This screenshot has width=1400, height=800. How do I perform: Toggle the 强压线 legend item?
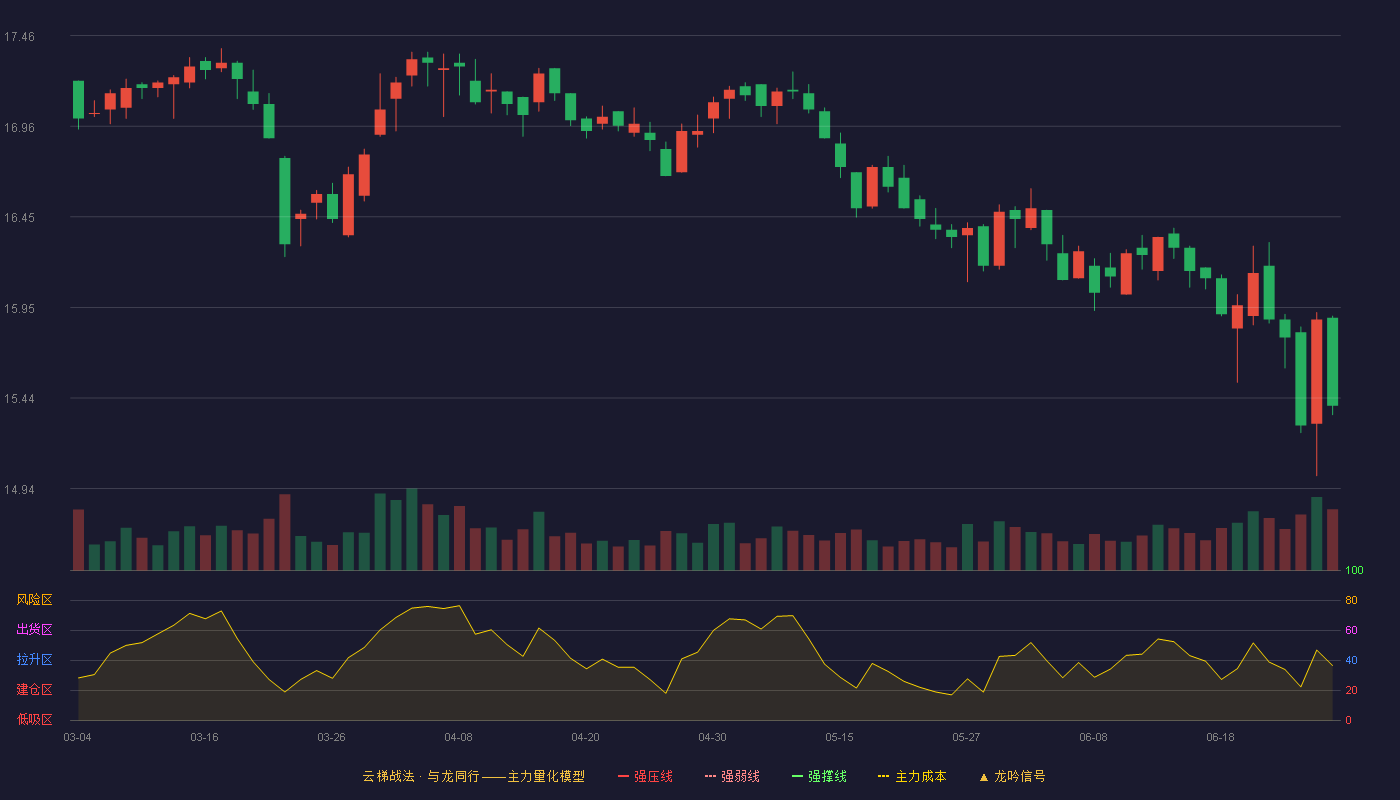(x=645, y=776)
